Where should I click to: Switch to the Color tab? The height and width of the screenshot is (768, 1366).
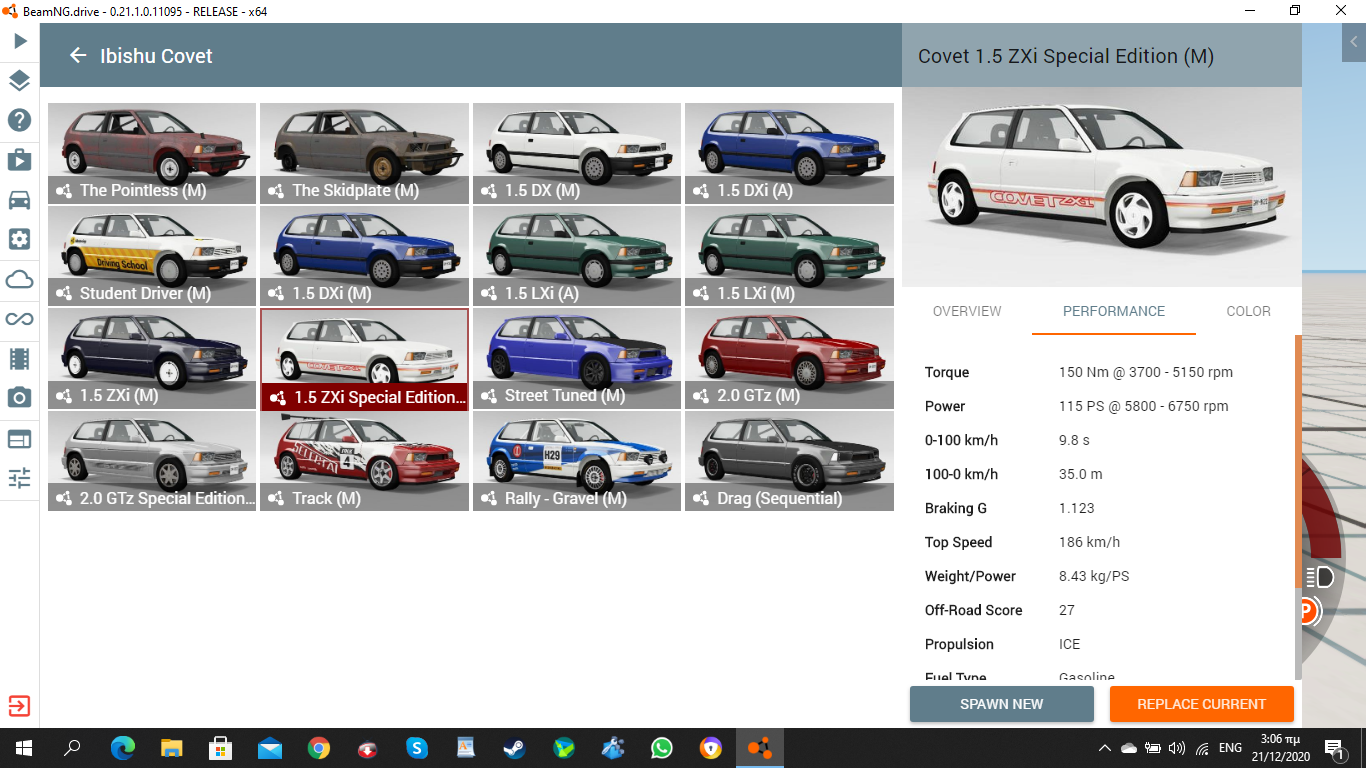click(x=1249, y=311)
